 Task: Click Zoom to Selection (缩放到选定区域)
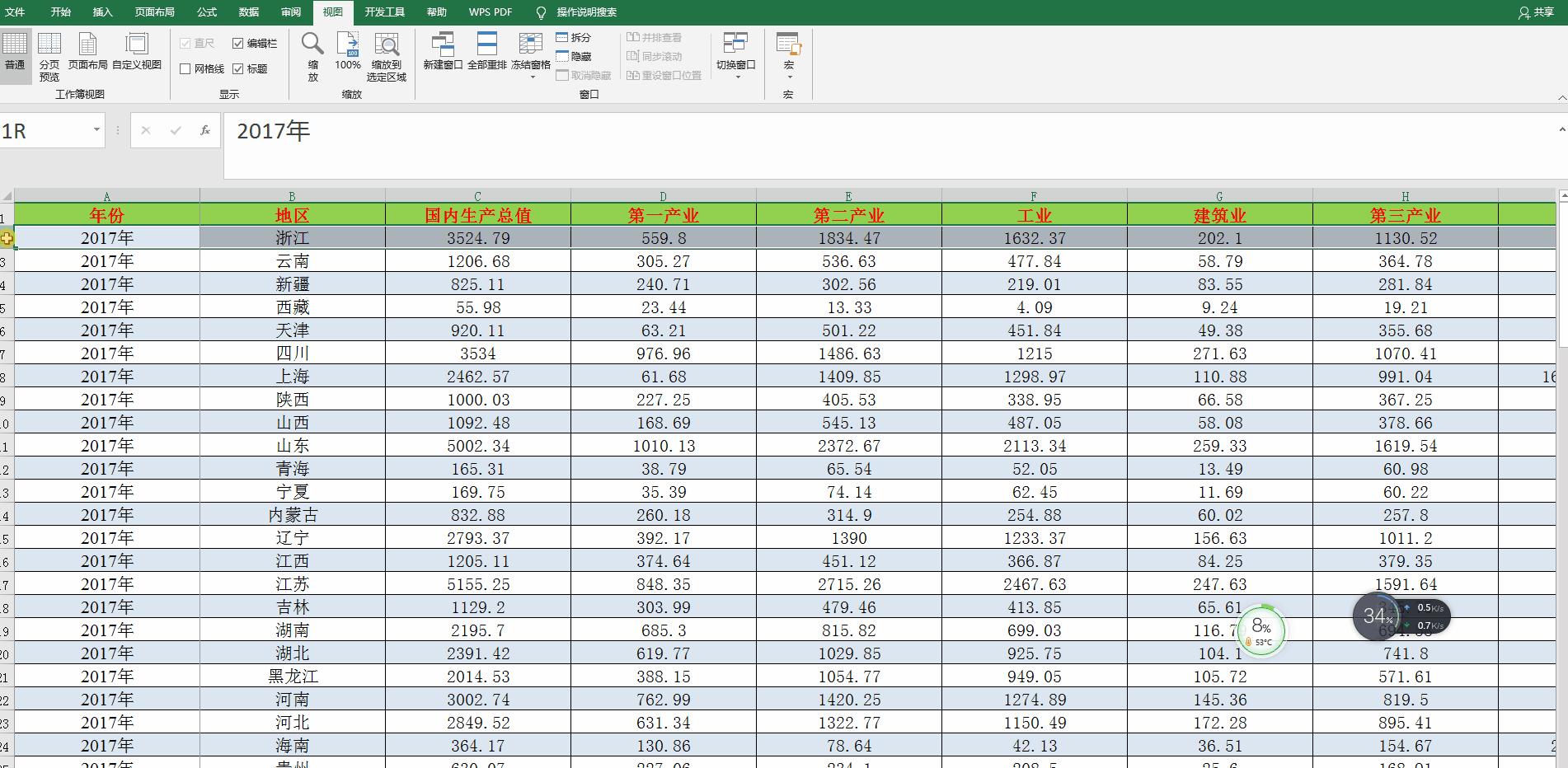click(387, 55)
